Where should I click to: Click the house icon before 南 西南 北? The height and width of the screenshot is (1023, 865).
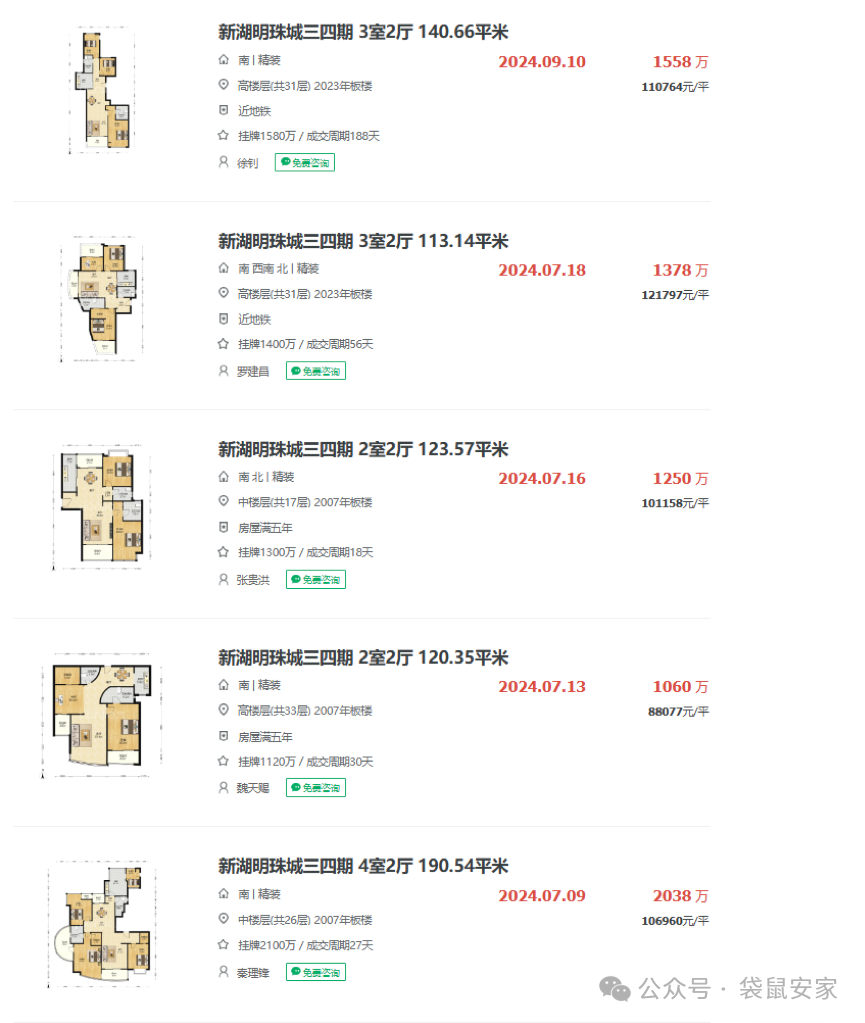coord(223,269)
